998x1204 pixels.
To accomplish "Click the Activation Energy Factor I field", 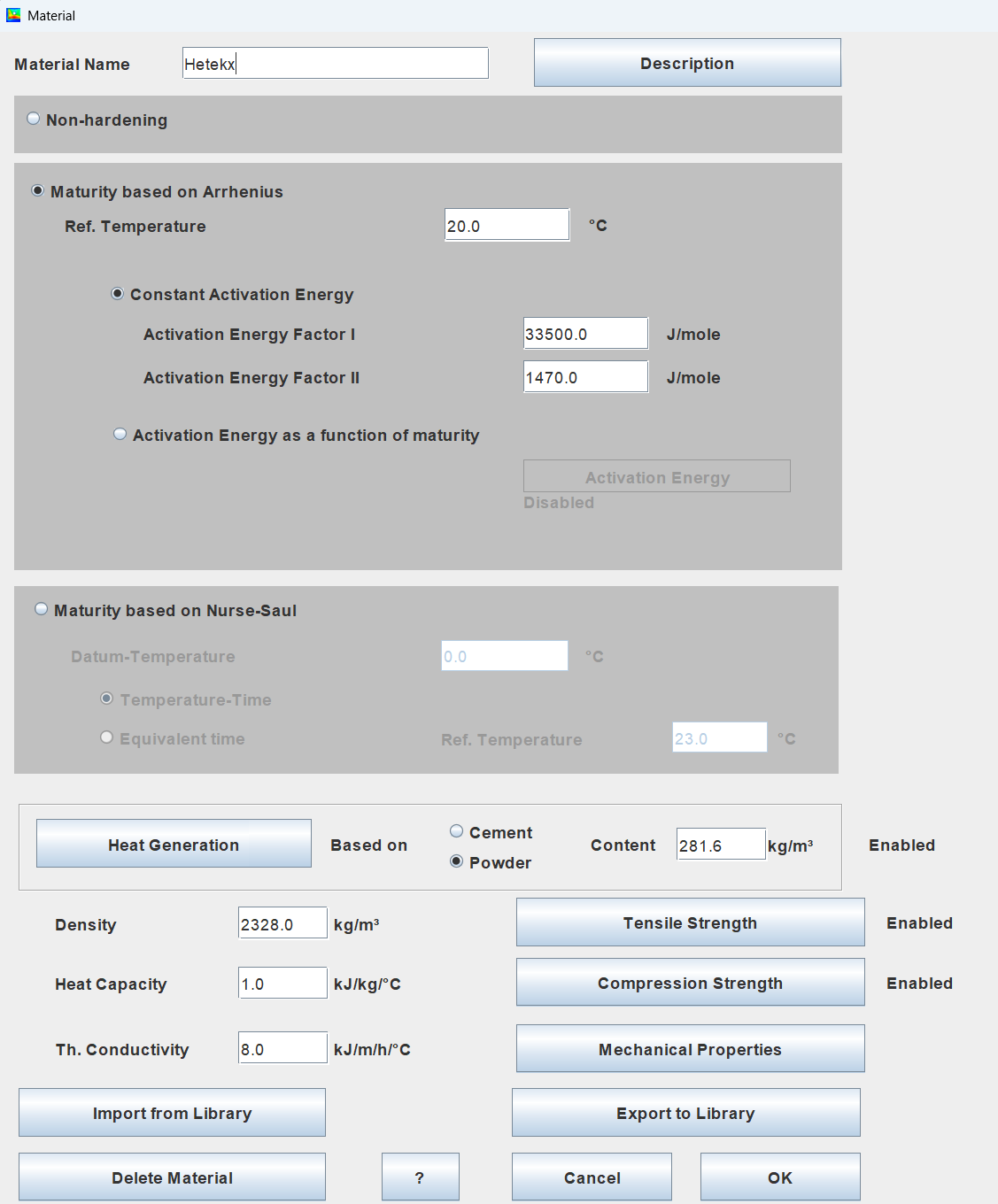I will point(585,334).
